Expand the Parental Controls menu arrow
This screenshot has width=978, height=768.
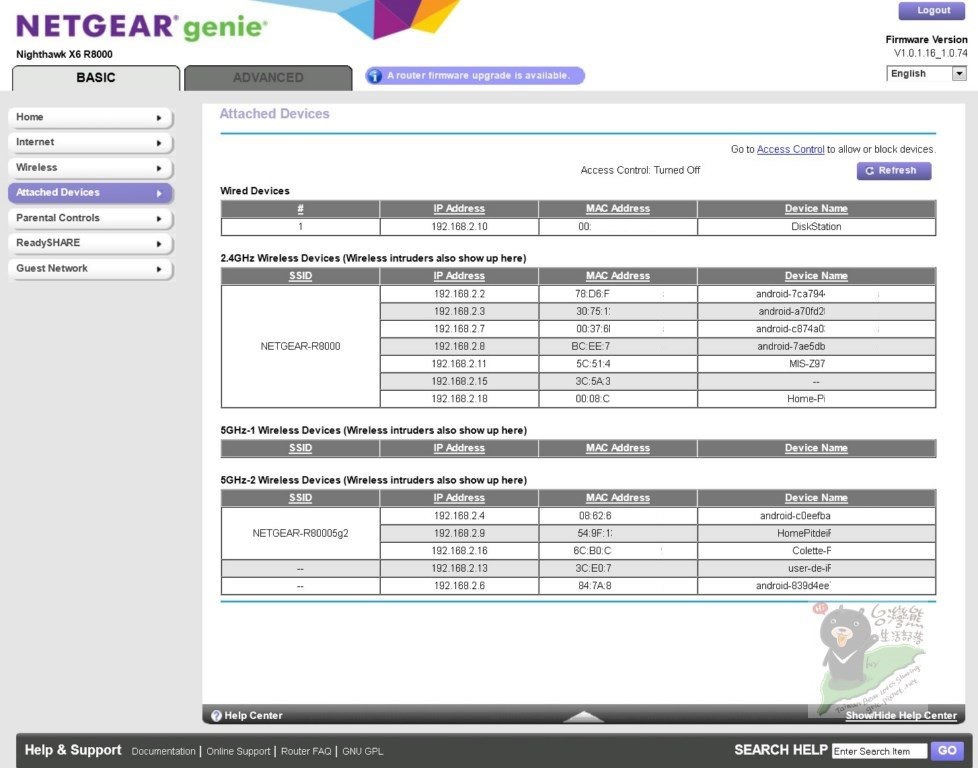click(x=159, y=218)
